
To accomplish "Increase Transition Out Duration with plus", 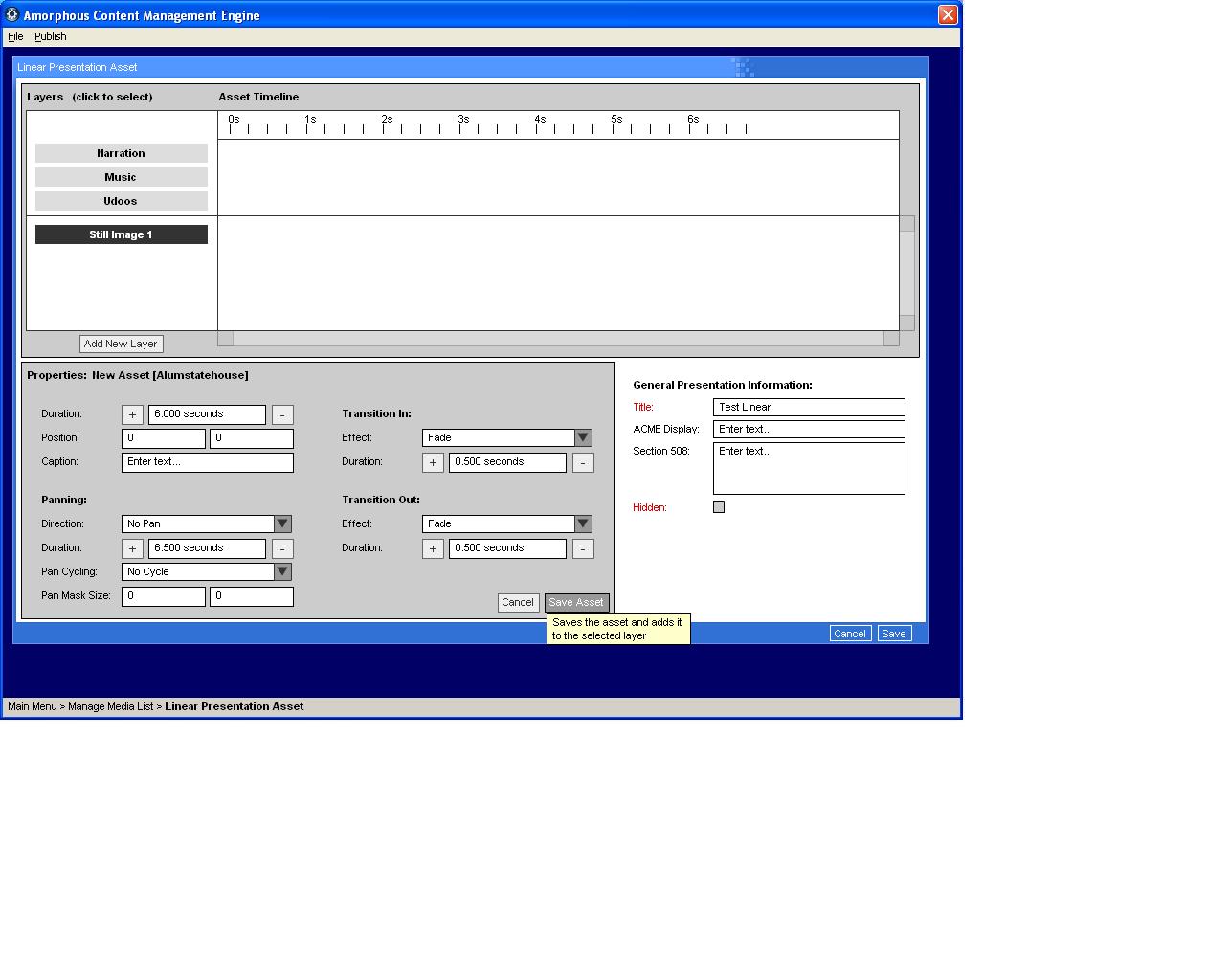I will tap(433, 548).
